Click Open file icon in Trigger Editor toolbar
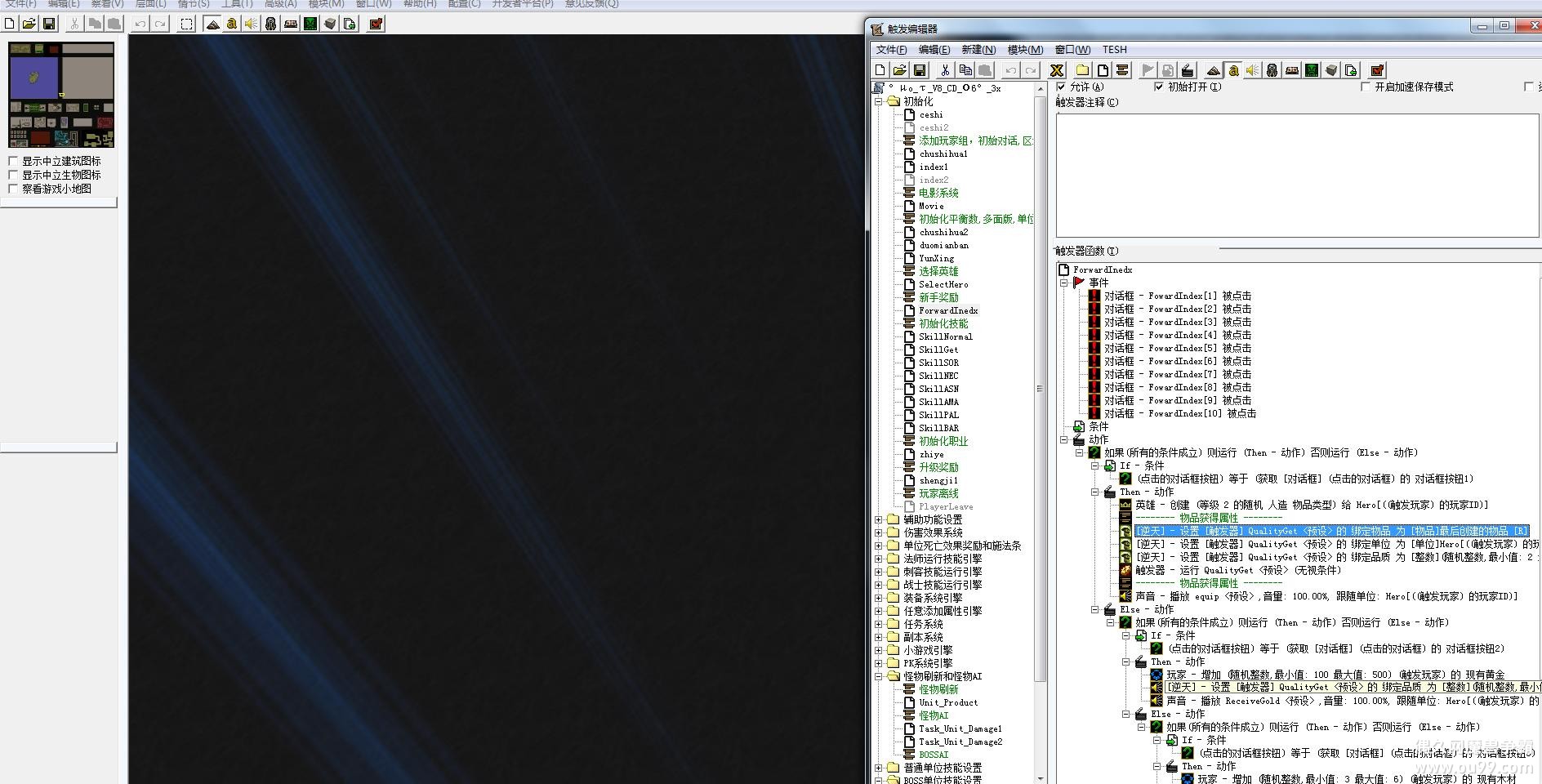The height and width of the screenshot is (784, 1542). (x=900, y=70)
